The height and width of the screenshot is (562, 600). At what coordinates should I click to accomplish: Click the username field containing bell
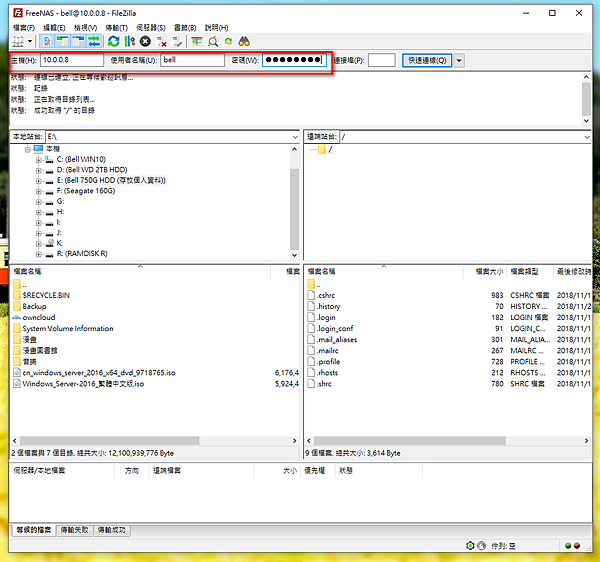click(192, 60)
